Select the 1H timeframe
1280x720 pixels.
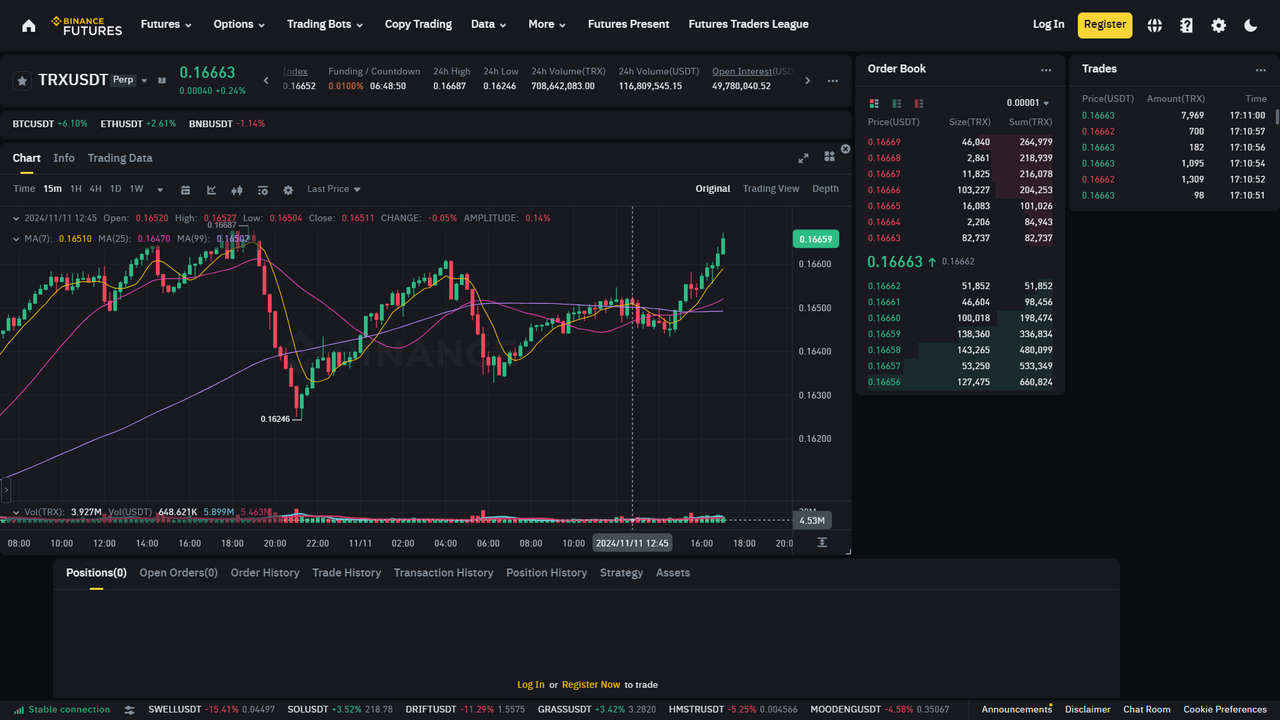click(x=76, y=189)
